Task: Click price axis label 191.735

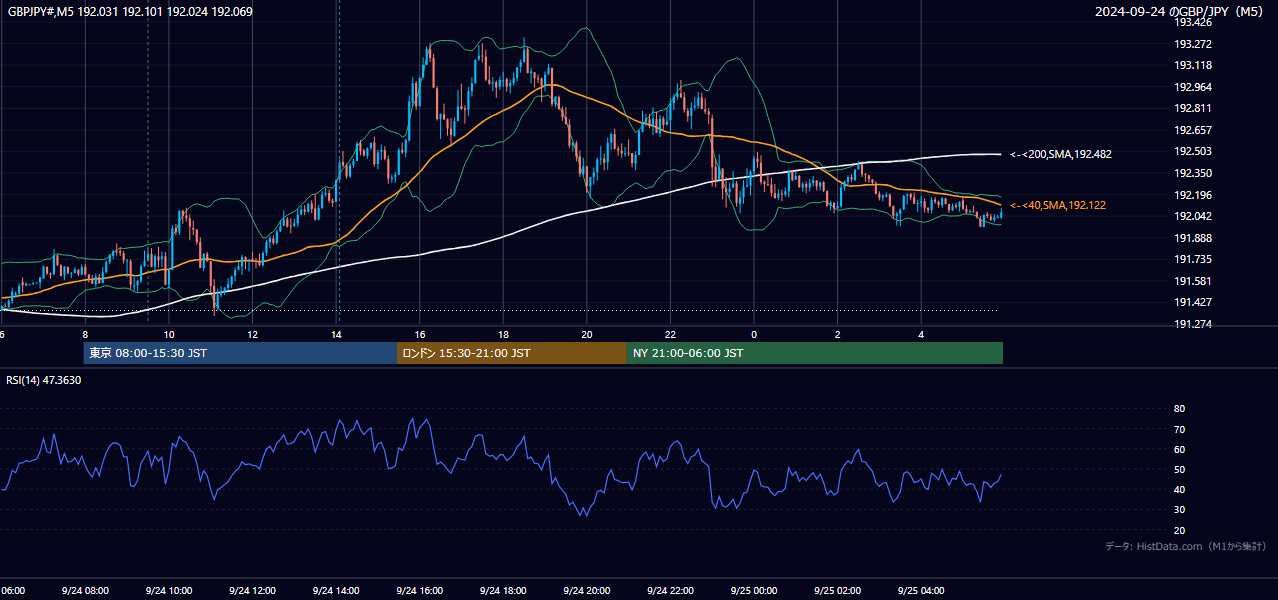Action: (1193, 259)
